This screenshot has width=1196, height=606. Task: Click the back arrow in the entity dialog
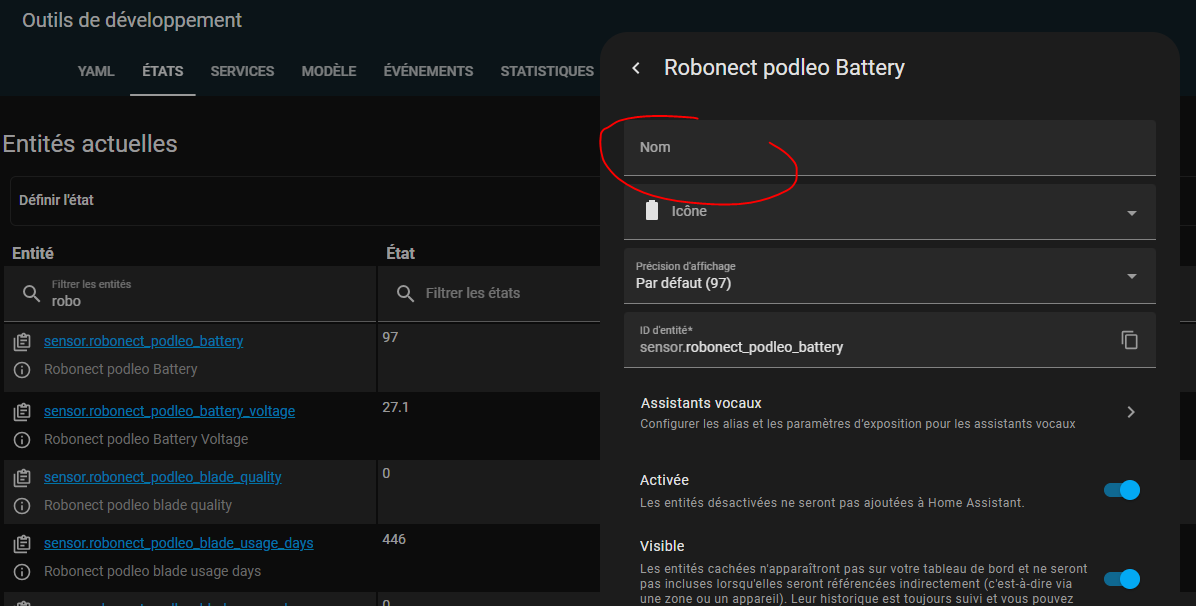click(x=636, y=68)
